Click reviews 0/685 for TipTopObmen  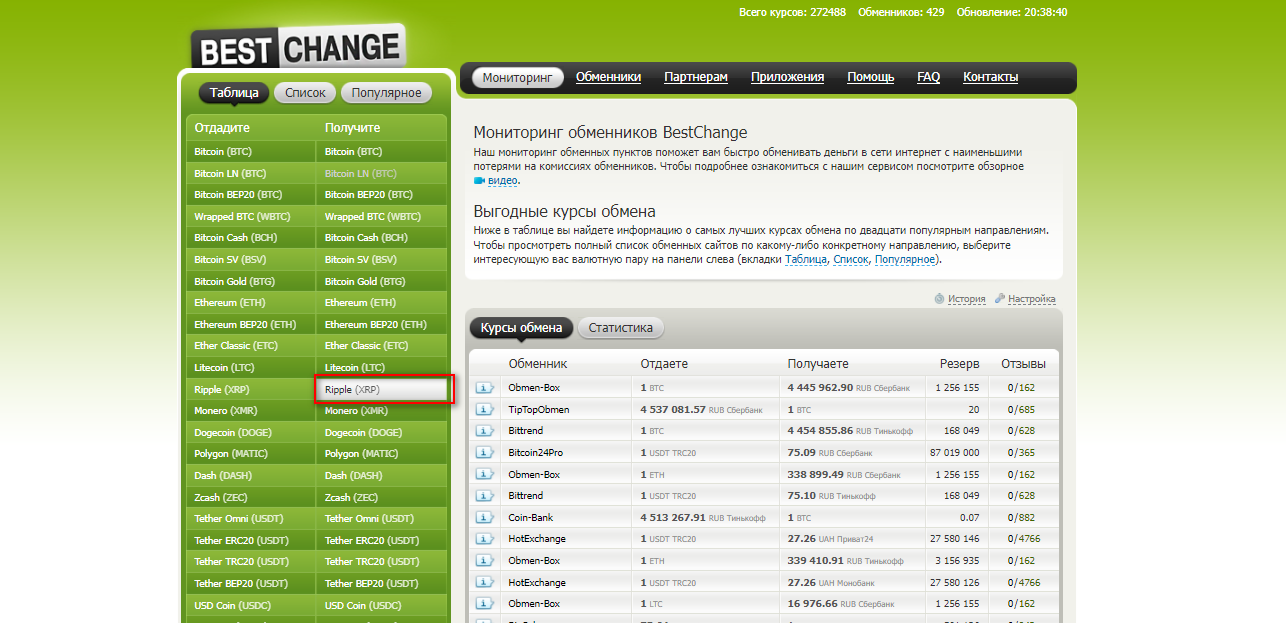tap(1021, 409)
